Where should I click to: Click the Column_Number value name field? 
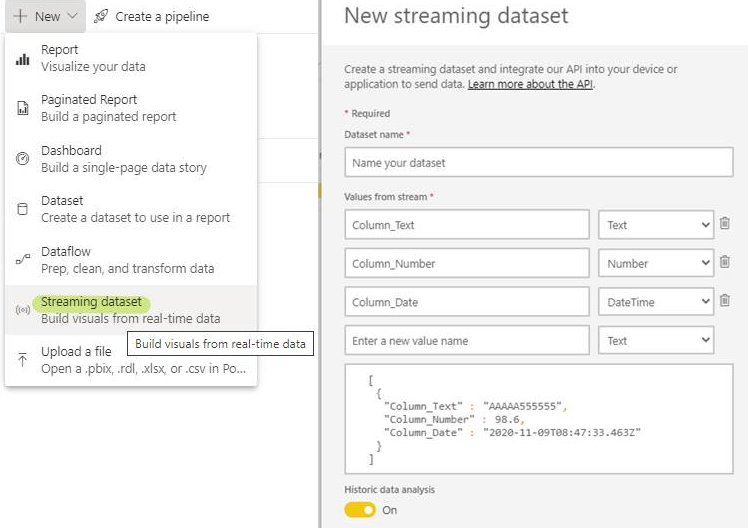(467, 263)
